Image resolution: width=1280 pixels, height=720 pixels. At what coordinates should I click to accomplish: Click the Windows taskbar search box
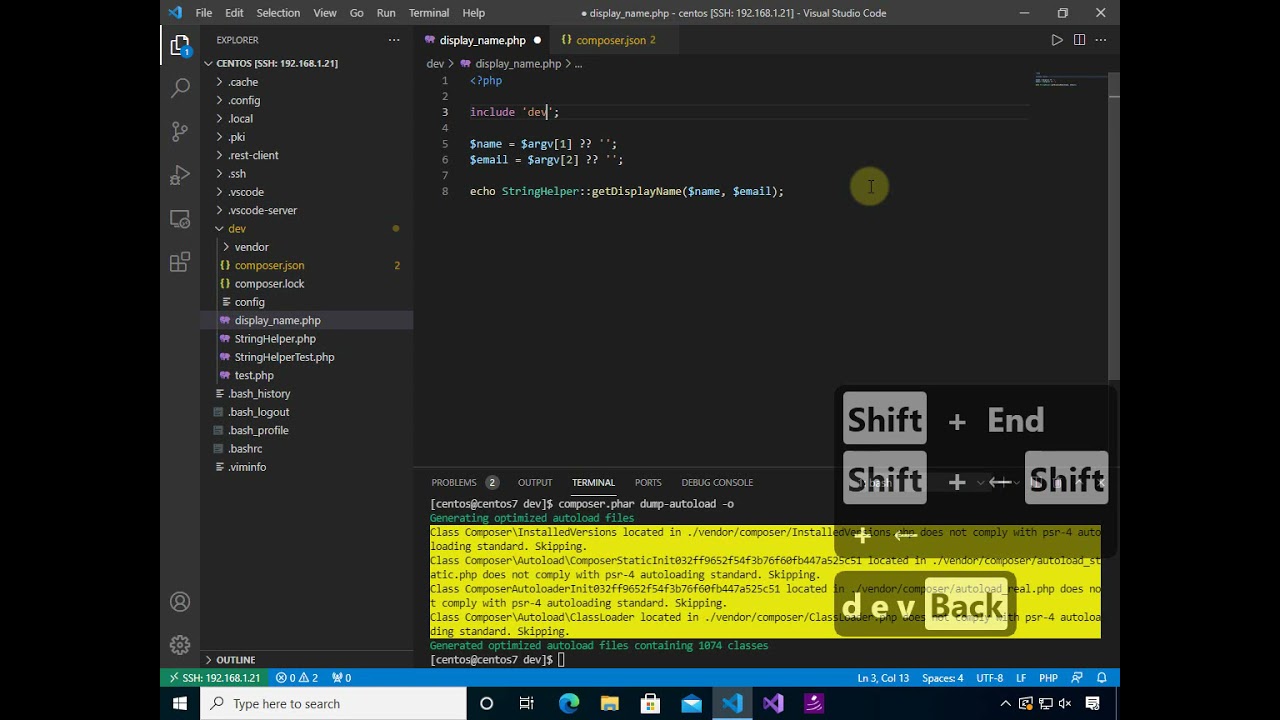click(x=333, y=703)
